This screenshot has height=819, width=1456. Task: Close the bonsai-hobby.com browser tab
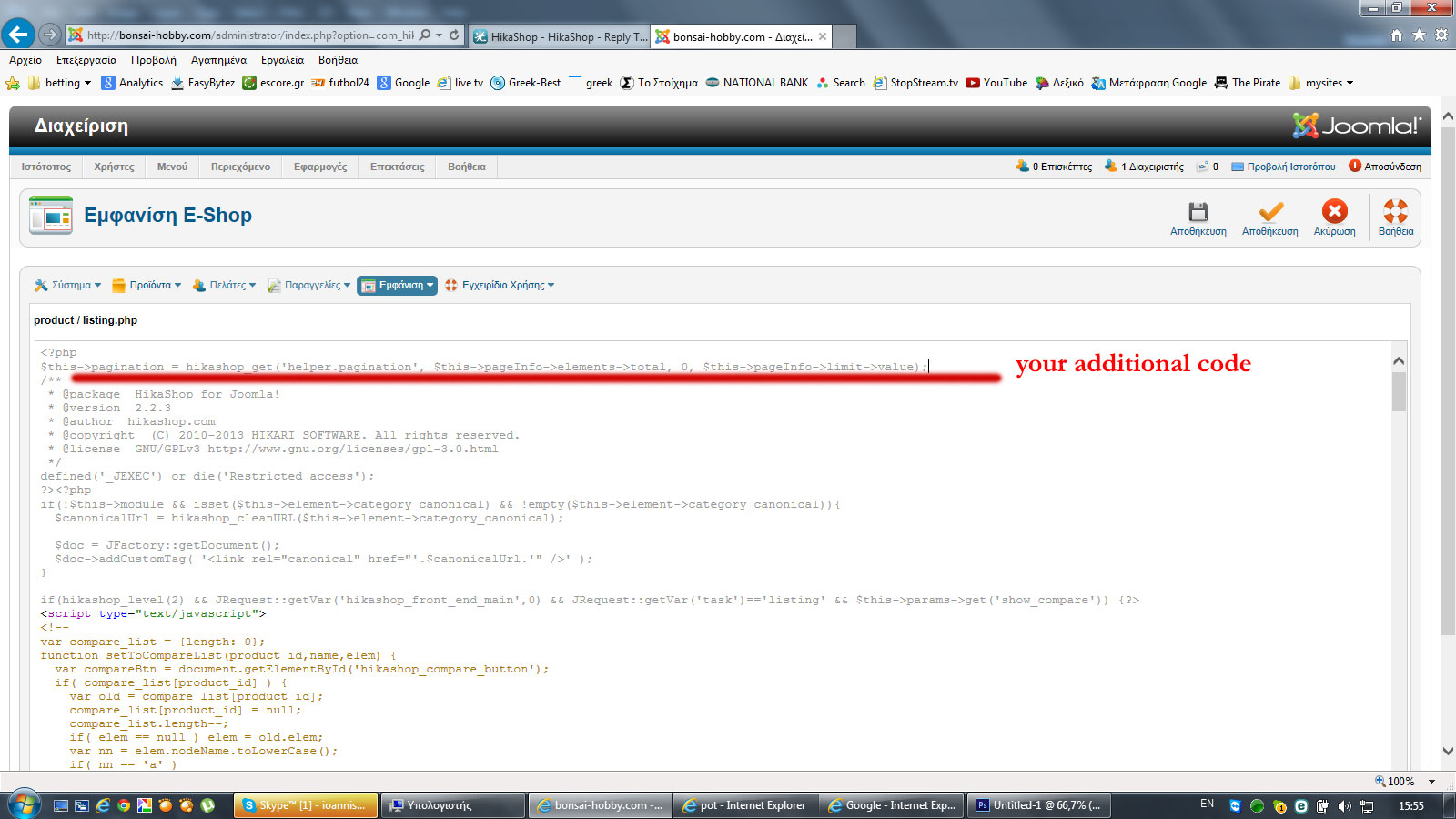pos(823,36)
